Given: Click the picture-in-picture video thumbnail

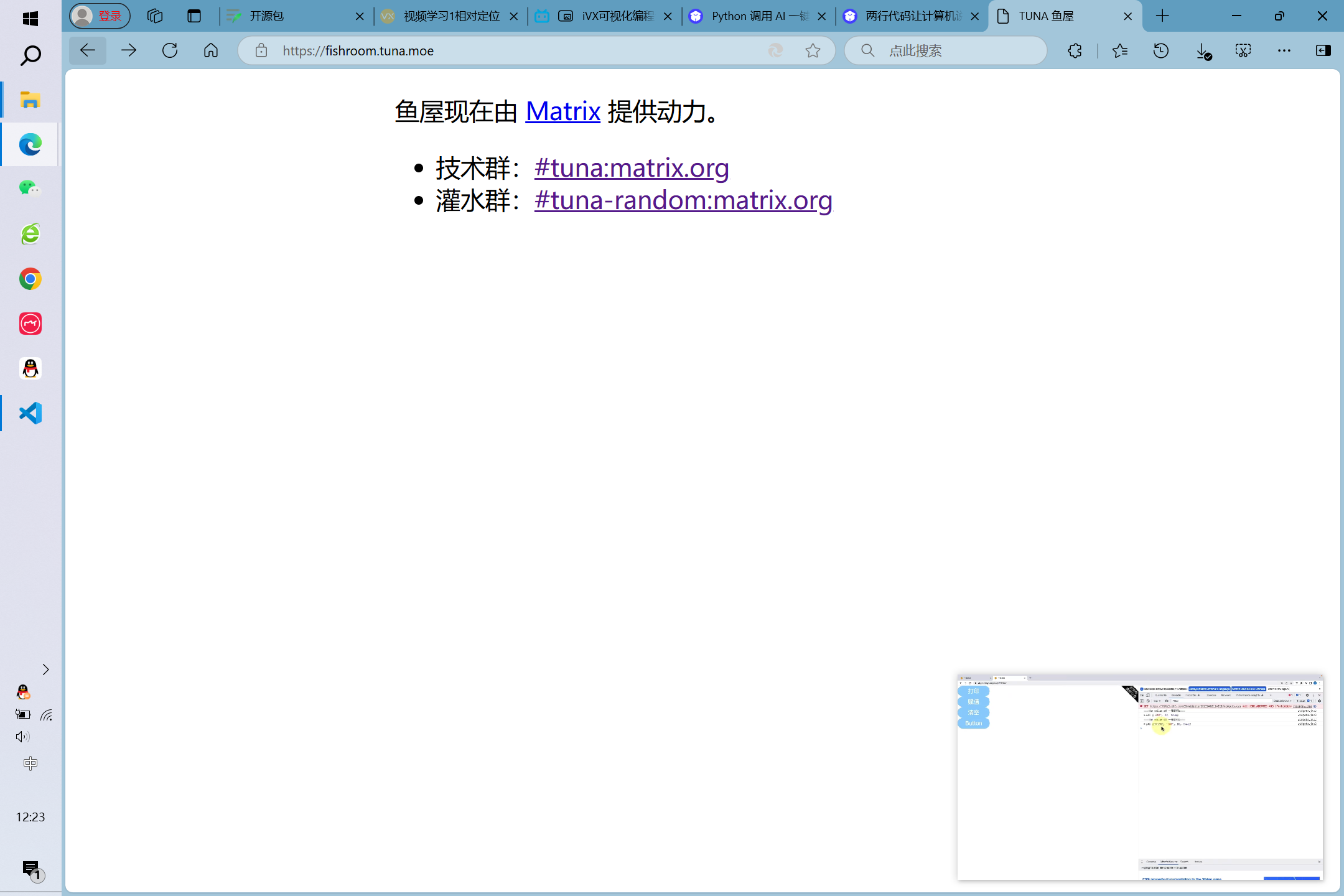Looking at the screenshot, I should (x=1140, y=777).
